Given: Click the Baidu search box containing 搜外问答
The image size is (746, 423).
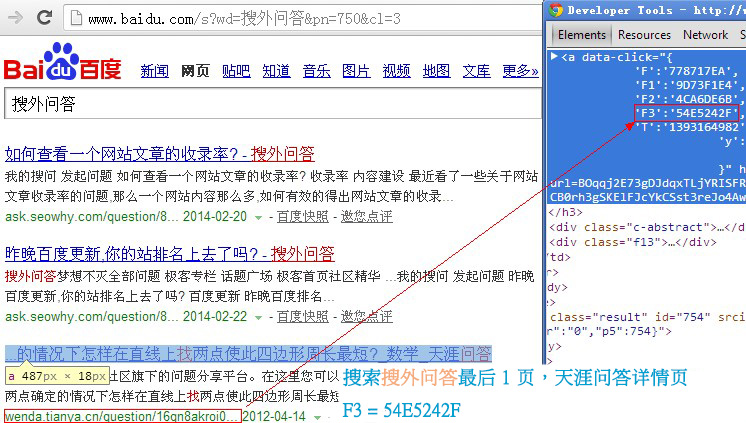Looking at the screenshot, I should point(273,104).
